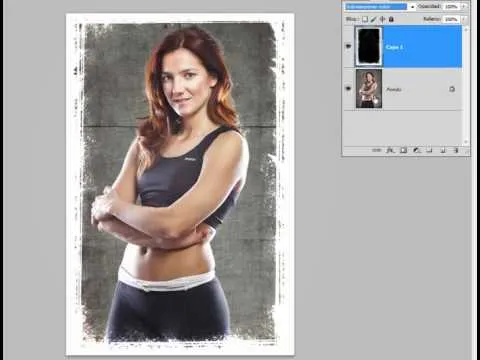Hide the Fondo layer eye
This screenshot has width=480, height=360.
(349, 89)
